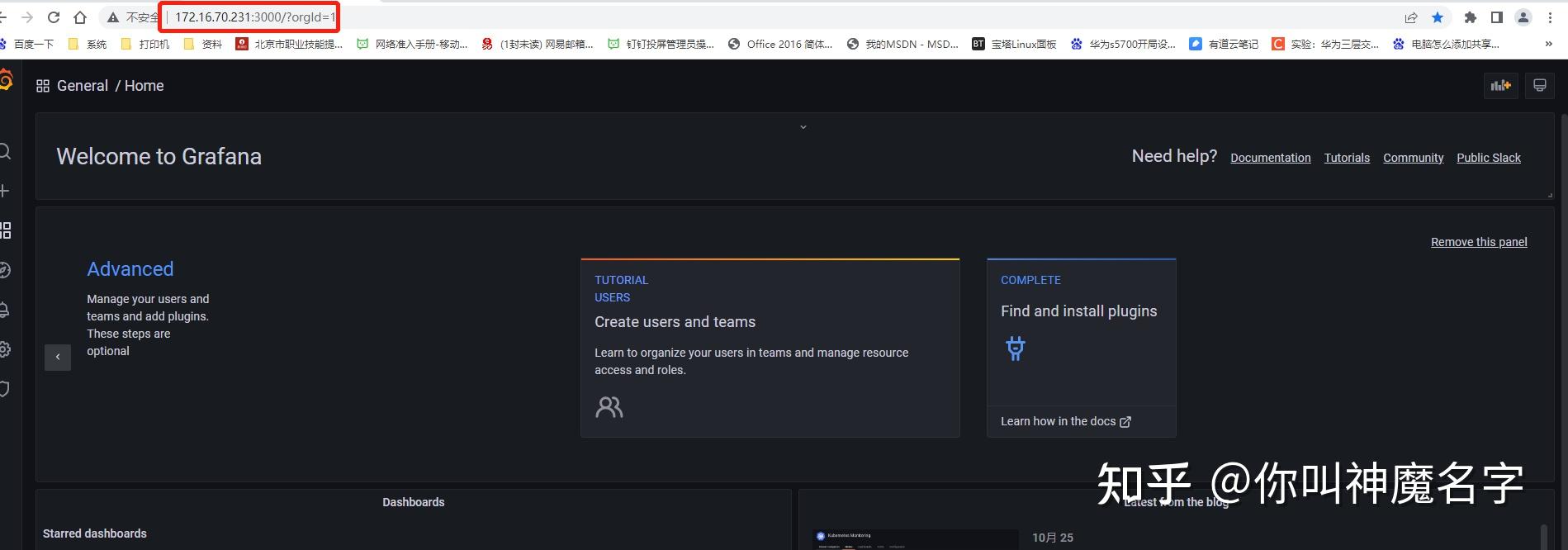Click Remove this panel link
Image resolution: width=1568 pixels, height=550 pixels.
tap(1479, 242)
